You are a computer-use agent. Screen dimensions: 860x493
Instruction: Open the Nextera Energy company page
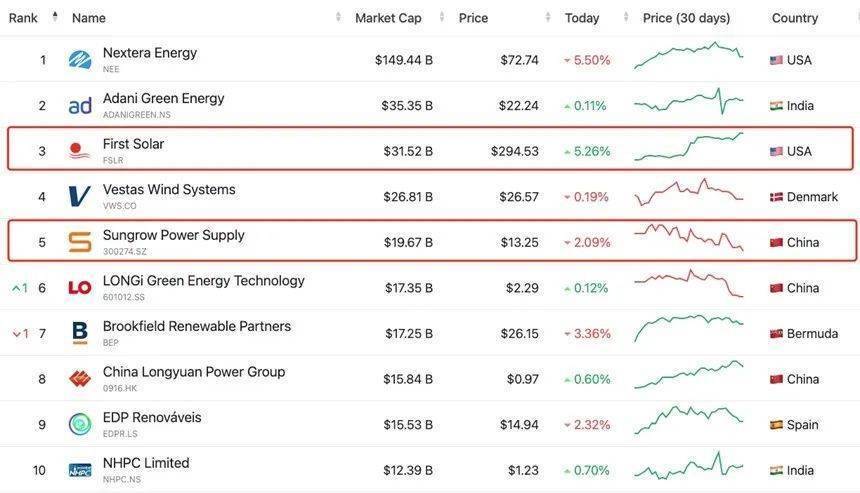[x=150, y=53]
